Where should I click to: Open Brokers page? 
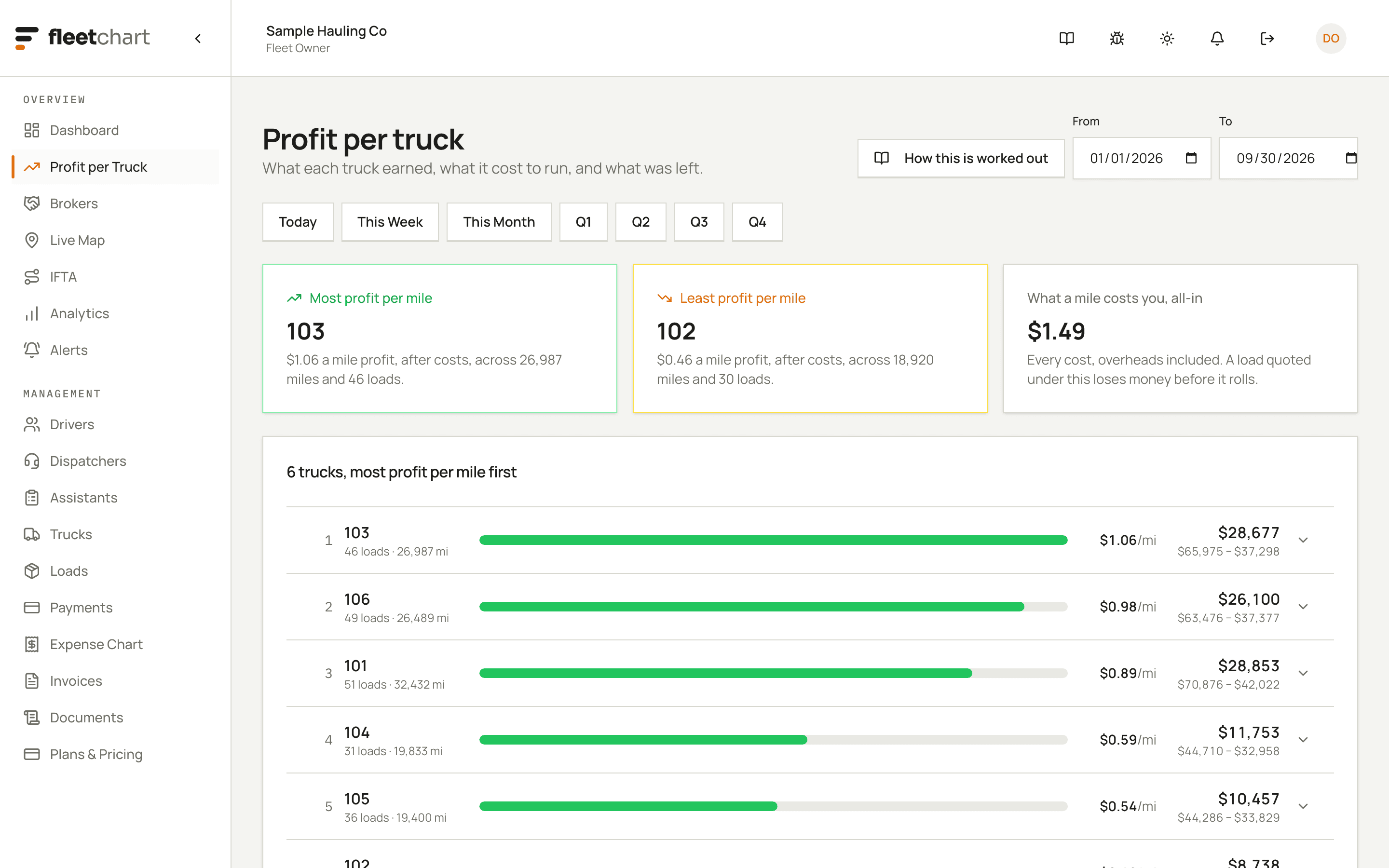coord(115,204)
